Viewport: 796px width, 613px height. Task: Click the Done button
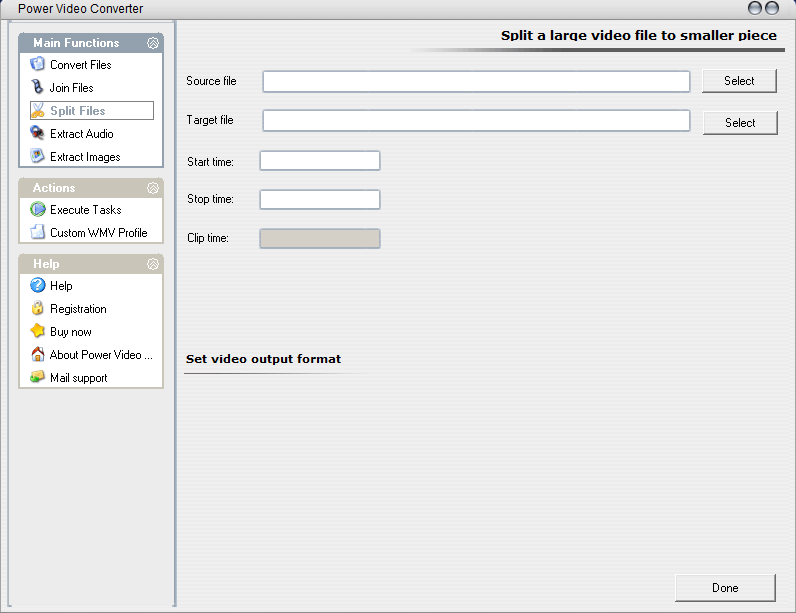click(x=725, y=588)
